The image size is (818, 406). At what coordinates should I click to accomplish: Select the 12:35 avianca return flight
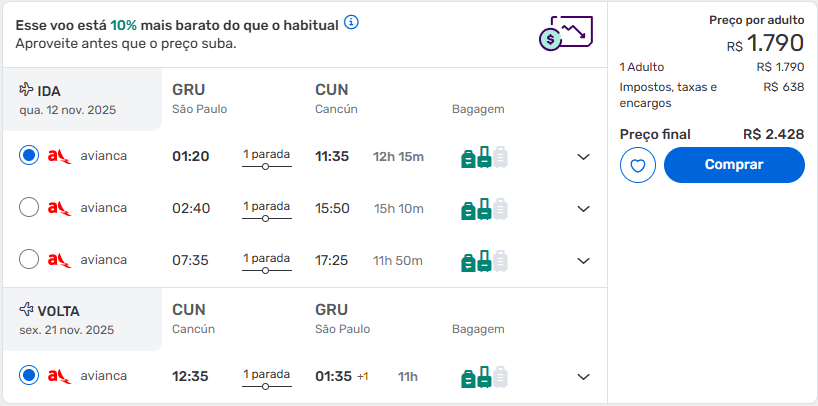pyautogui.click(x=29, y=375)
